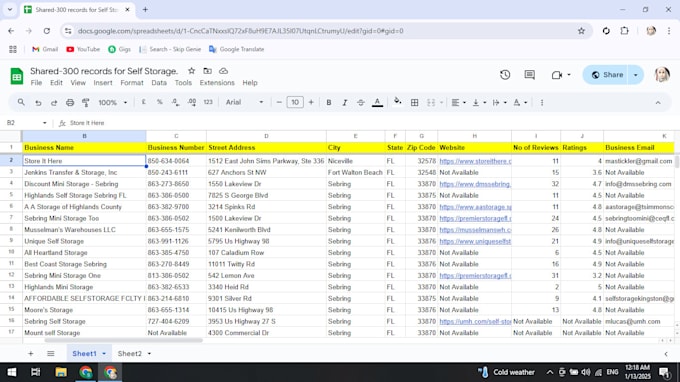Open horizontal align dropdown
680x382 pixels.
pos(458,103)
